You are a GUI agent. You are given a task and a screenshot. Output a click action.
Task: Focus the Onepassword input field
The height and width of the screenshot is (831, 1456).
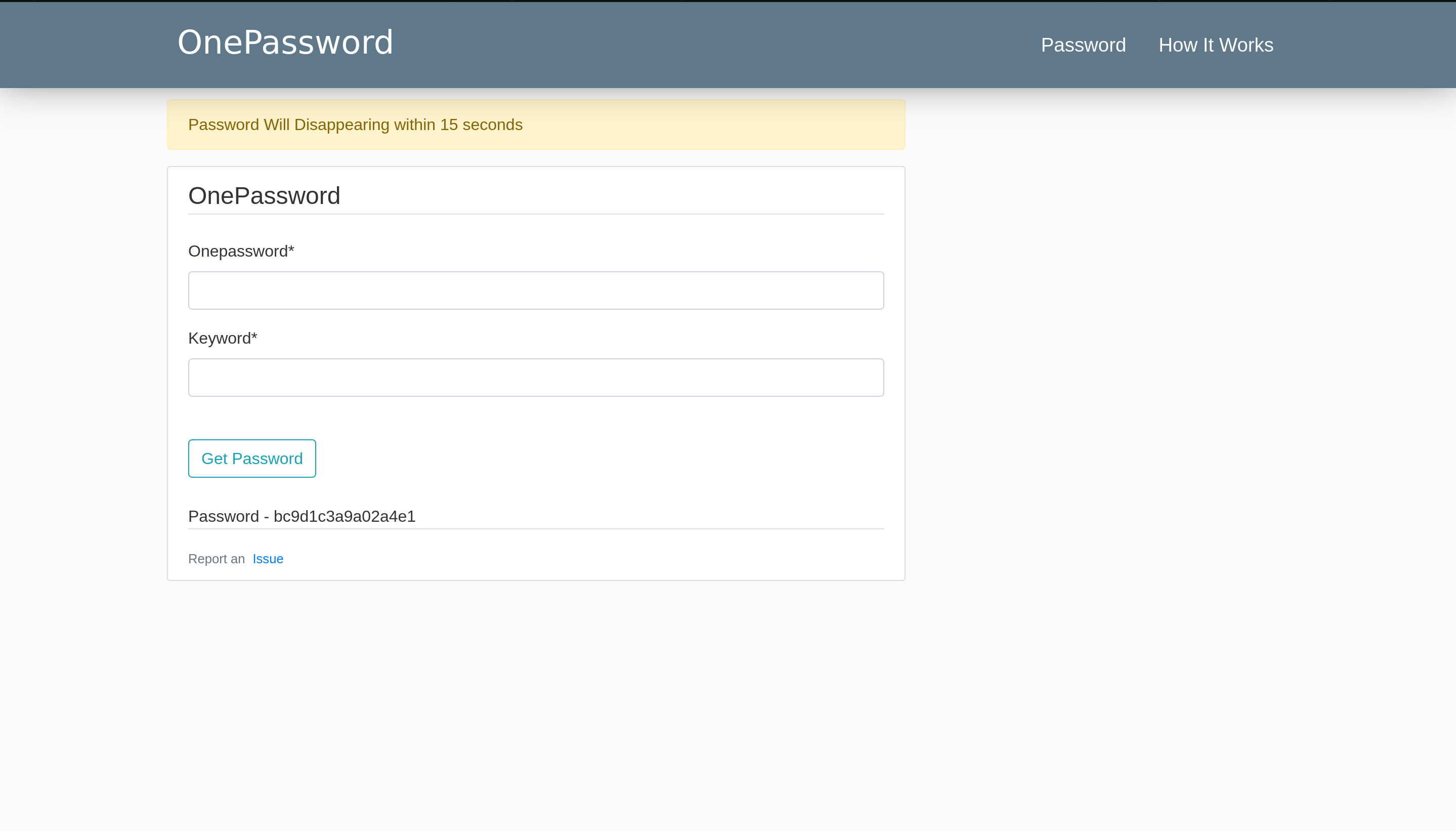click(536, 290)
